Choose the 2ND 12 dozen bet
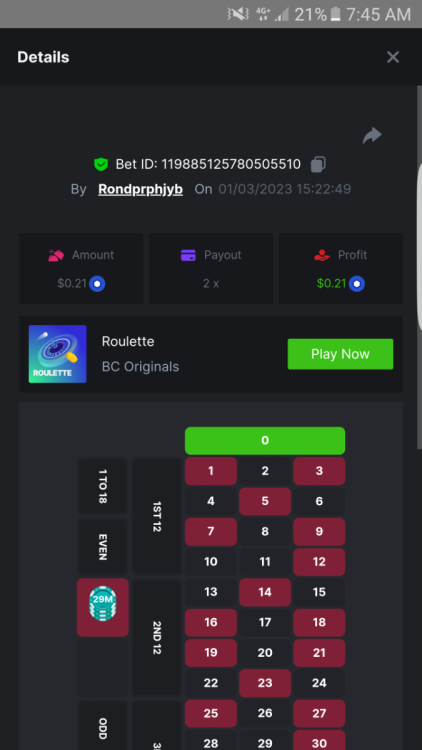Screen dimensions: 422x750 156,638
